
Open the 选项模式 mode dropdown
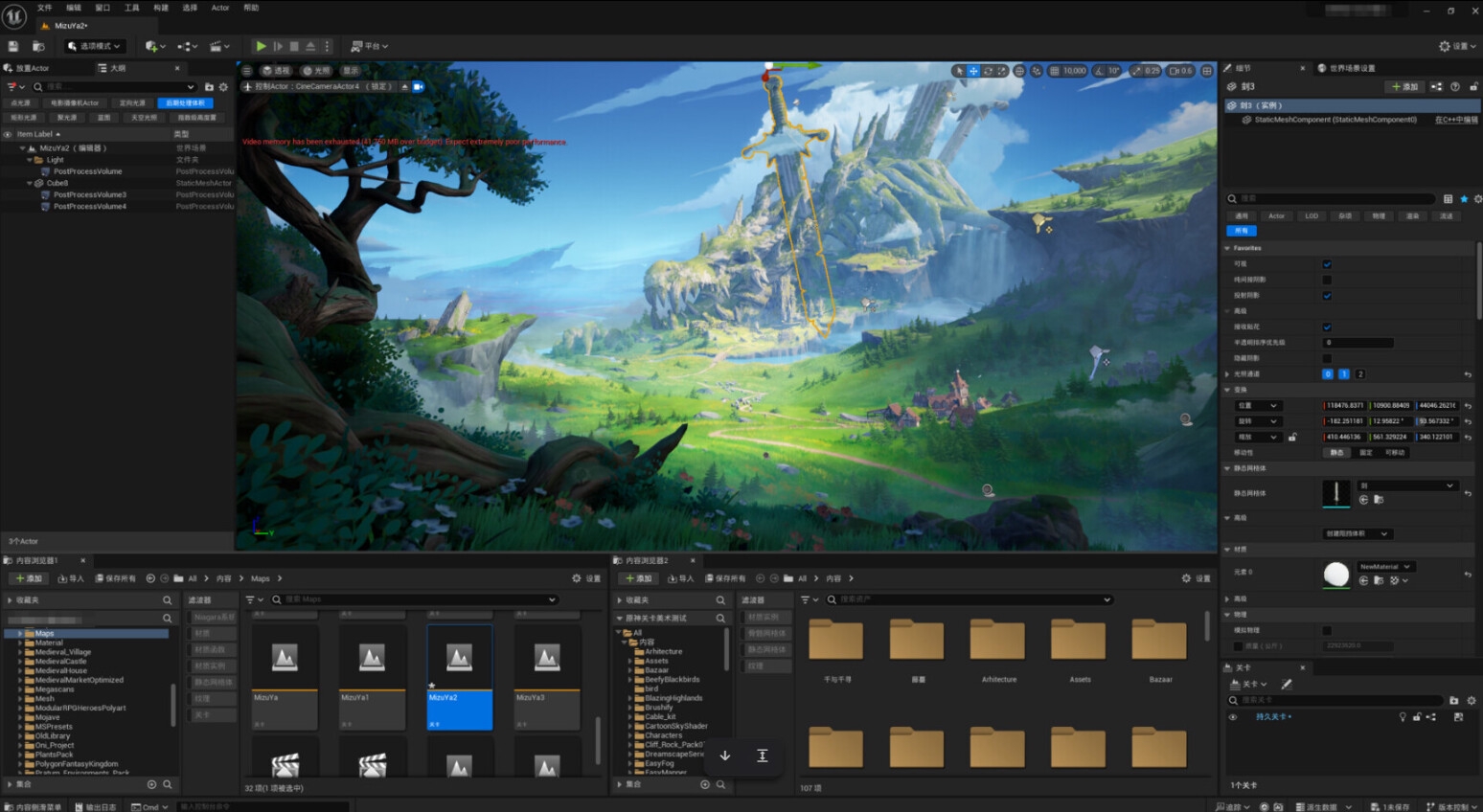click(x=95, y=46)
